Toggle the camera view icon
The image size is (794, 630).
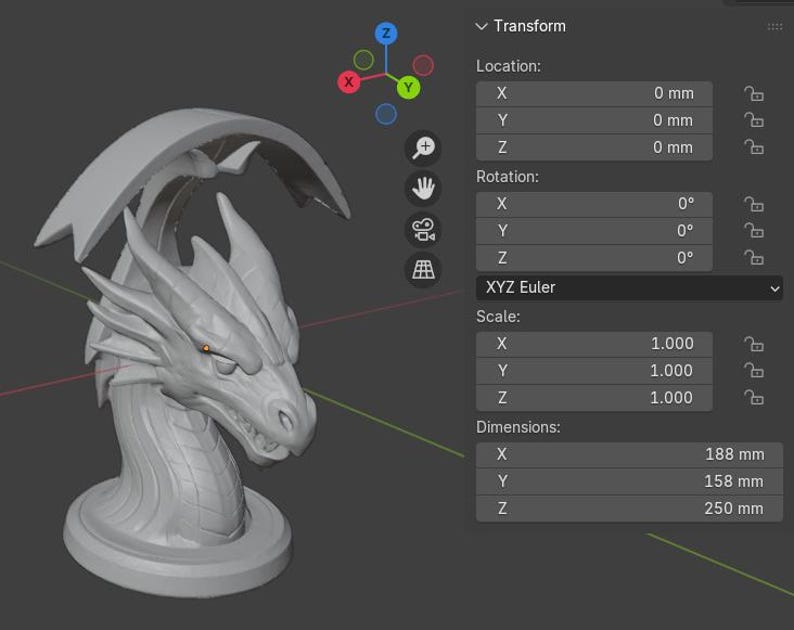pos(423,229)
